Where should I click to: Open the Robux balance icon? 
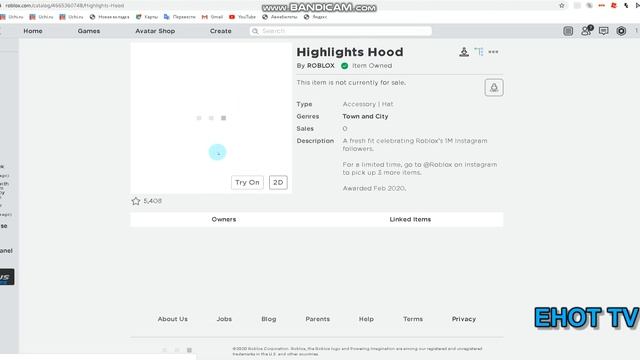coord(621,31)
